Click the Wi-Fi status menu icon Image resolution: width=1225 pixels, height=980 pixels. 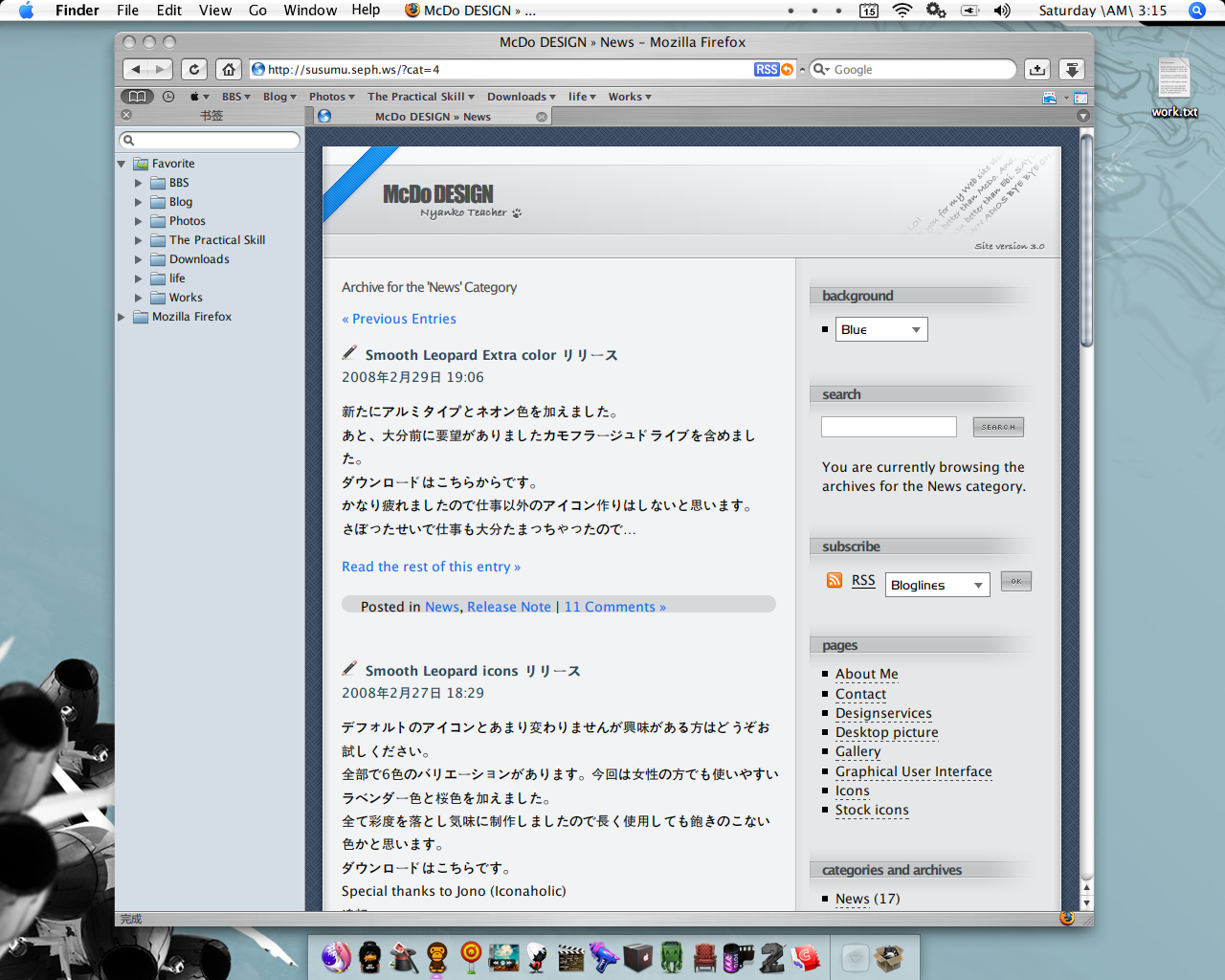tap(902, 11)
